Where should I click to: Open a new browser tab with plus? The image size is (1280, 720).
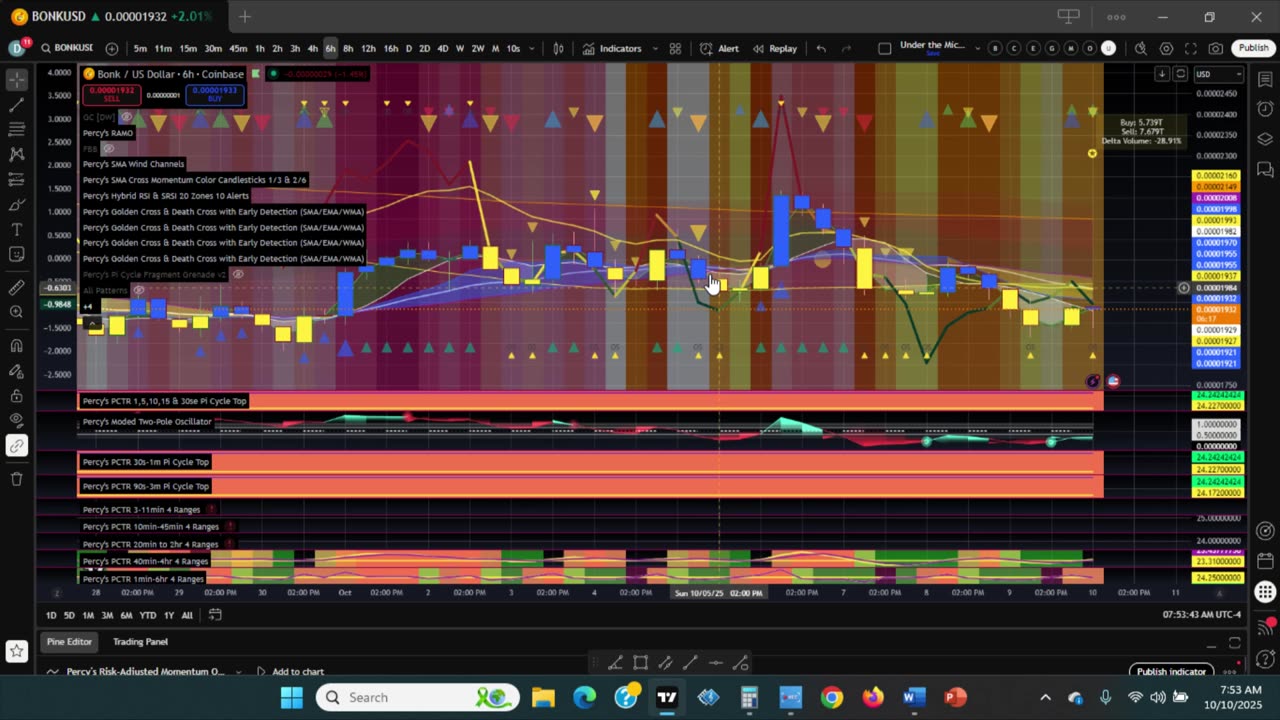pos(244,17)
